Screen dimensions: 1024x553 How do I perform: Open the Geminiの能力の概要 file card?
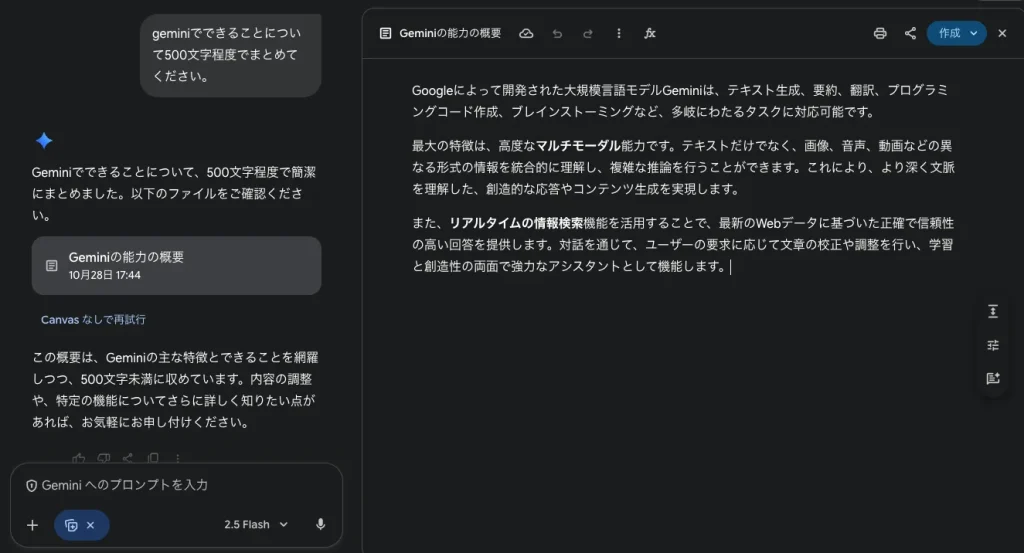[x=176, y=266]
